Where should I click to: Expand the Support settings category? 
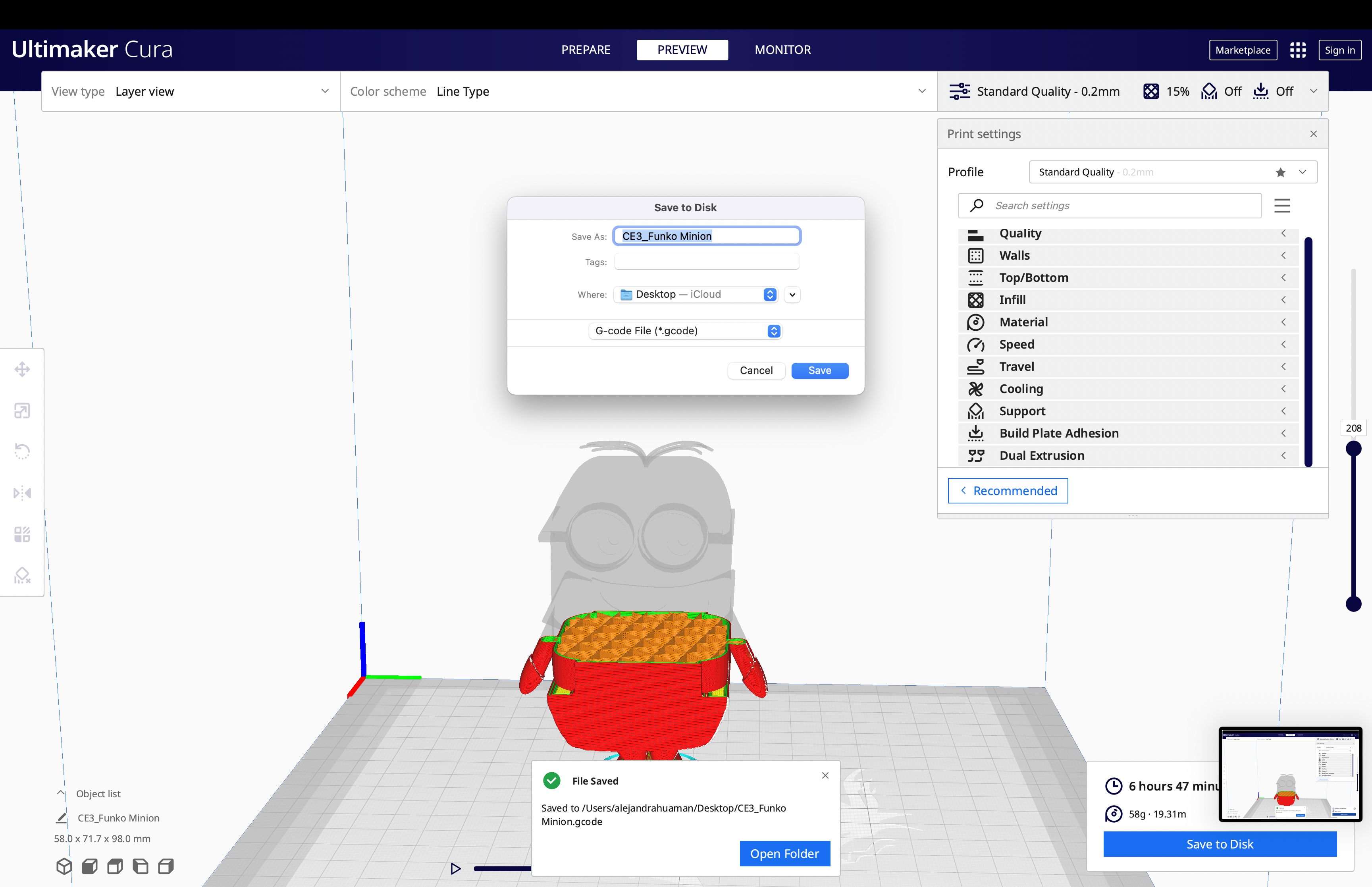point(1128,411)
